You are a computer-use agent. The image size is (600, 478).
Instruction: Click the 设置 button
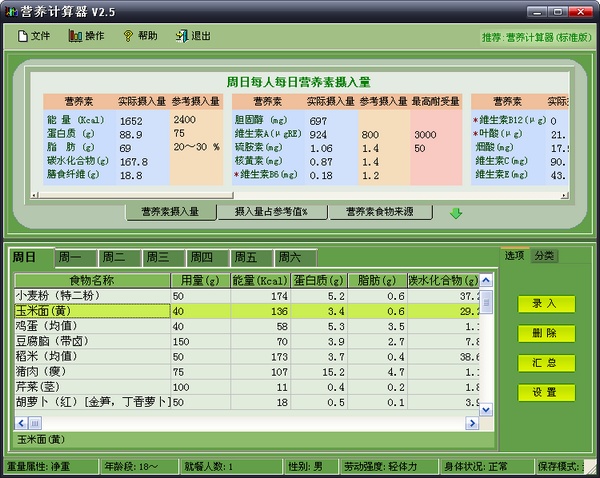click(x=546, y=393)
